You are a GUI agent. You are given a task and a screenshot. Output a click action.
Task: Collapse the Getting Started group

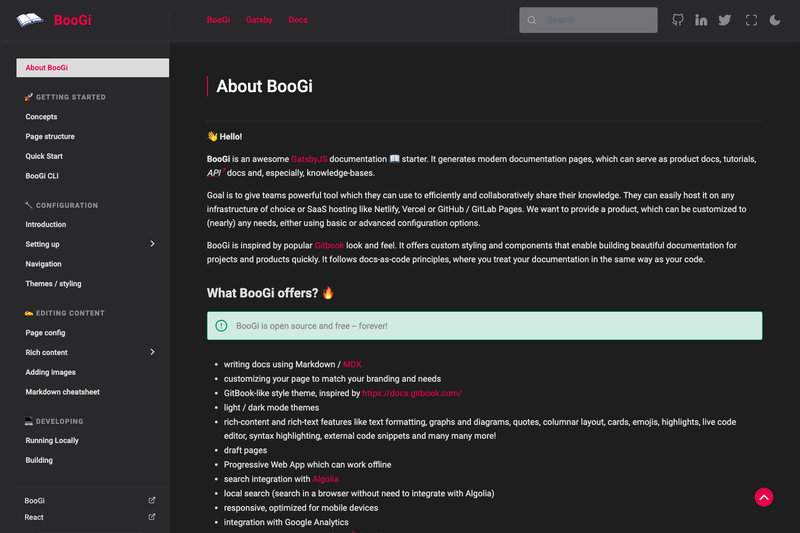point(65,97)
